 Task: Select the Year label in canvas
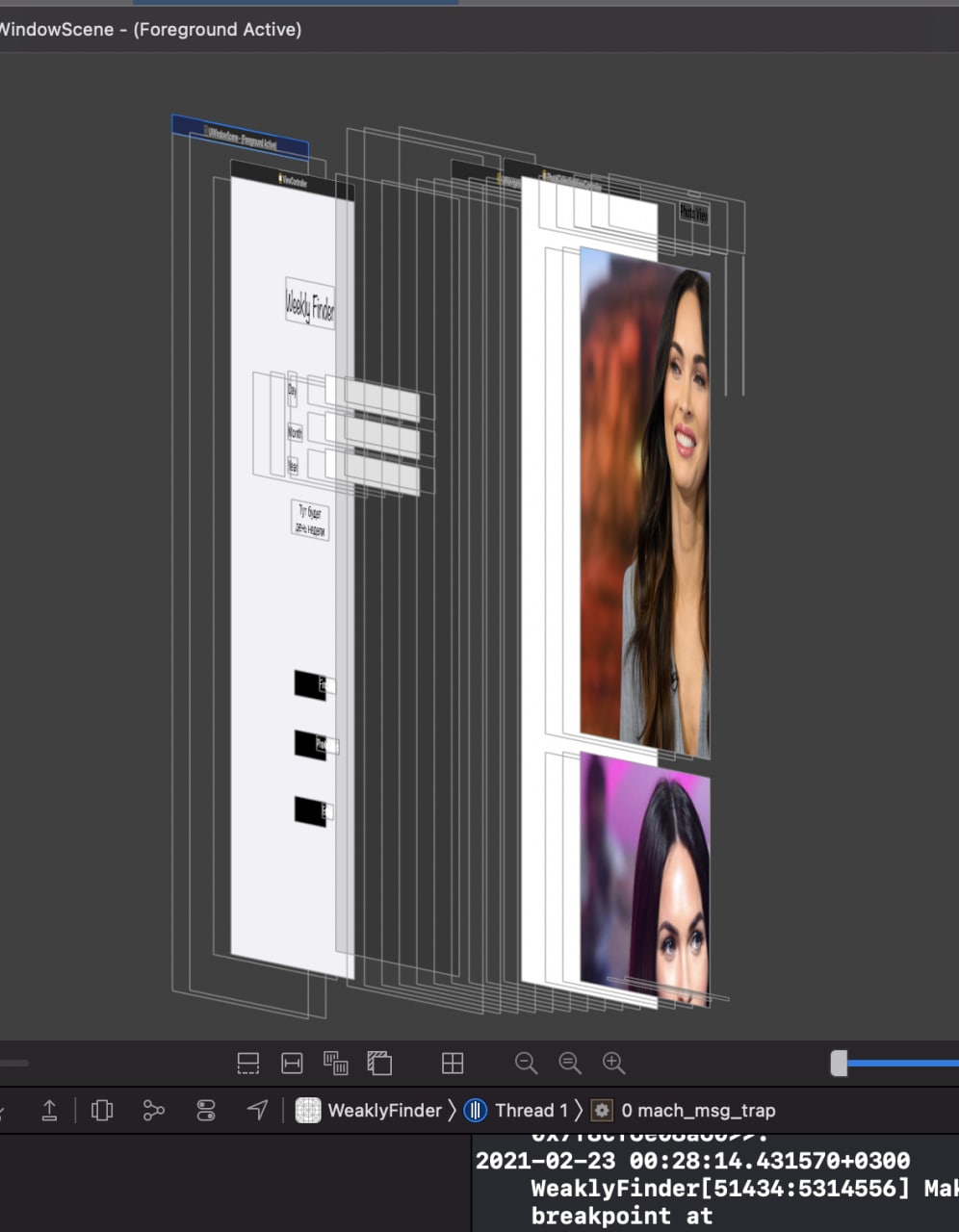[x=293, y=466]
